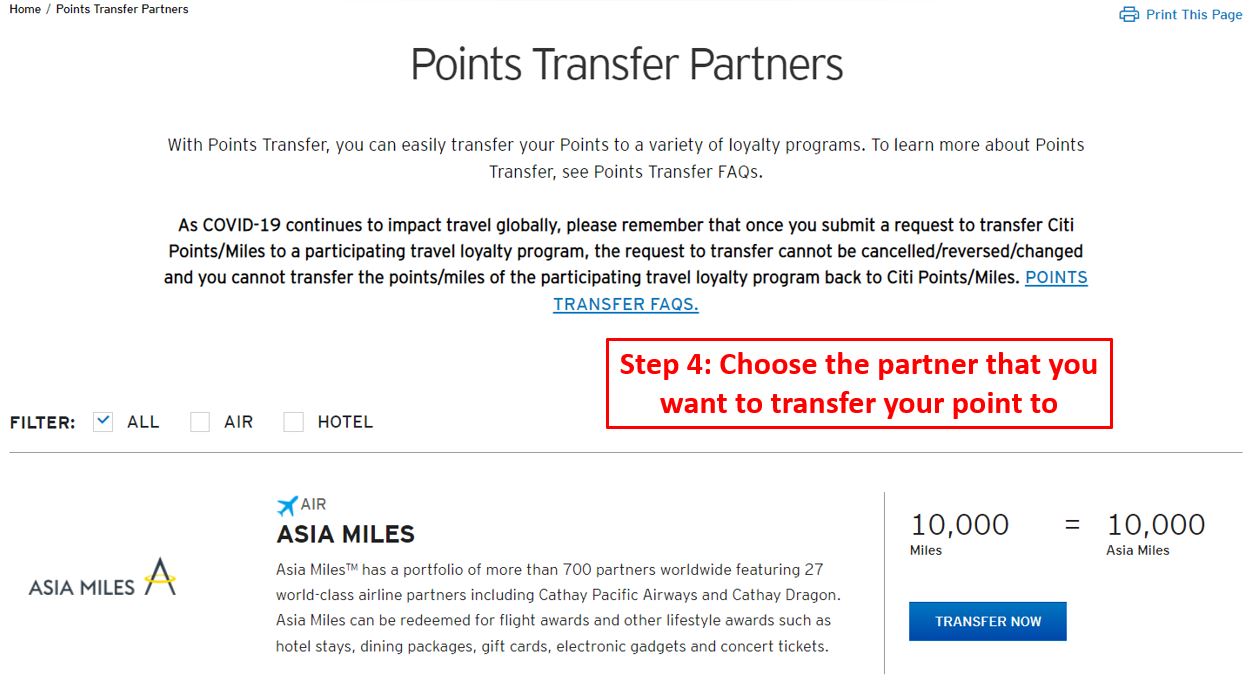
Task: Click the blue AIR airplane icon
Action: (288, 504)
